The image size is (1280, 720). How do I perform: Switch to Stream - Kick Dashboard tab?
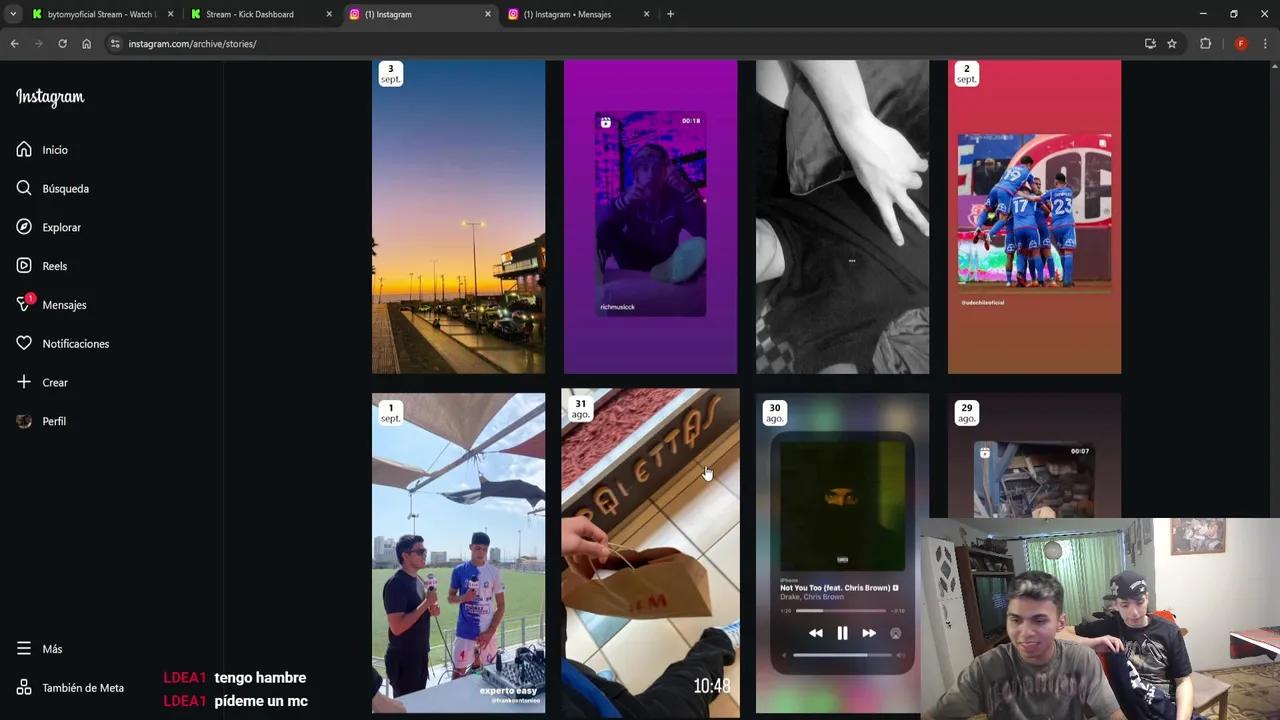tap(260, 14)
